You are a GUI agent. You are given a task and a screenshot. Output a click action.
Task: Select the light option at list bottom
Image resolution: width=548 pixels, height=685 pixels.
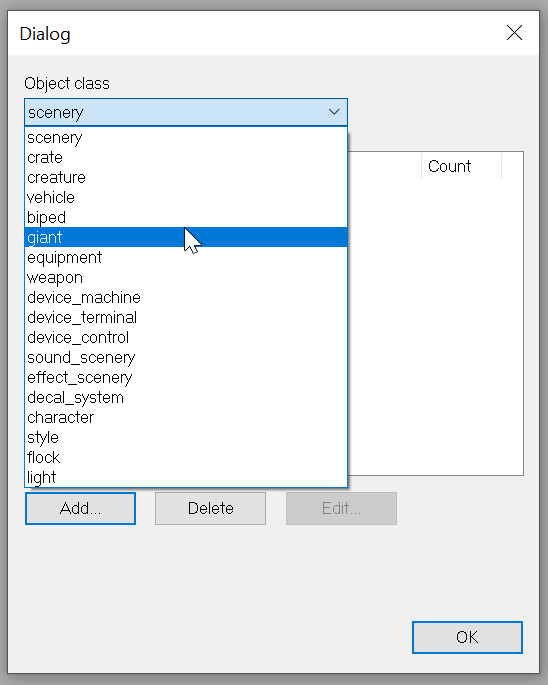click(186, 477)
